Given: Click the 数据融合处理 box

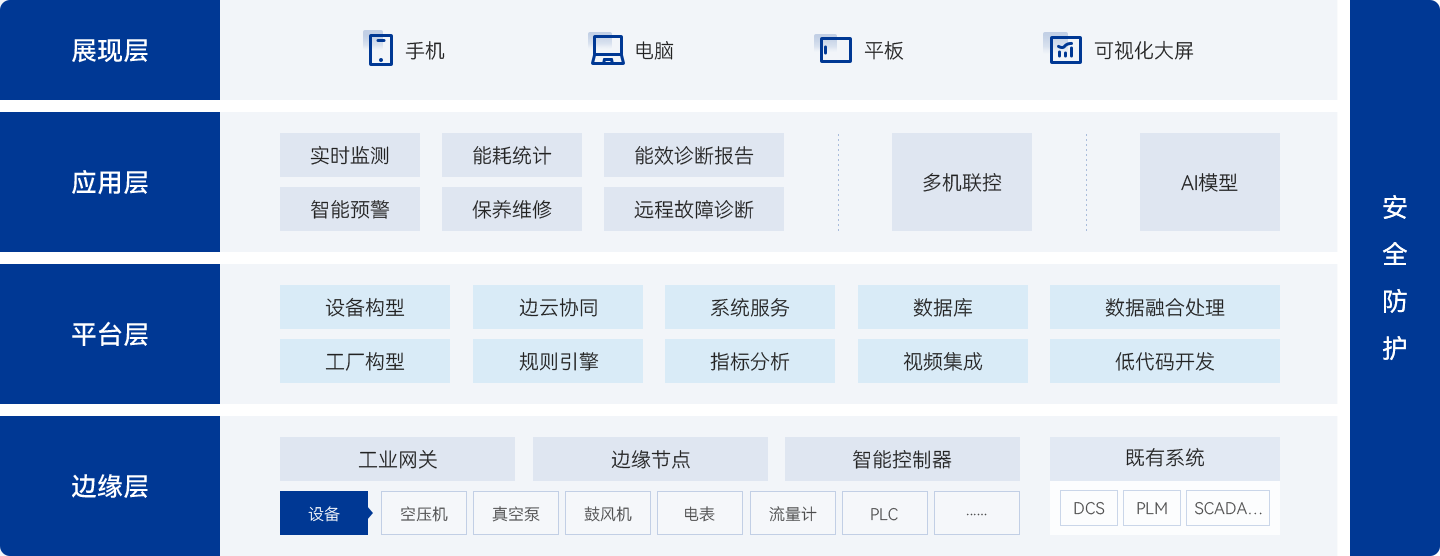Looking at the screenshot, I should (1164, 307).
